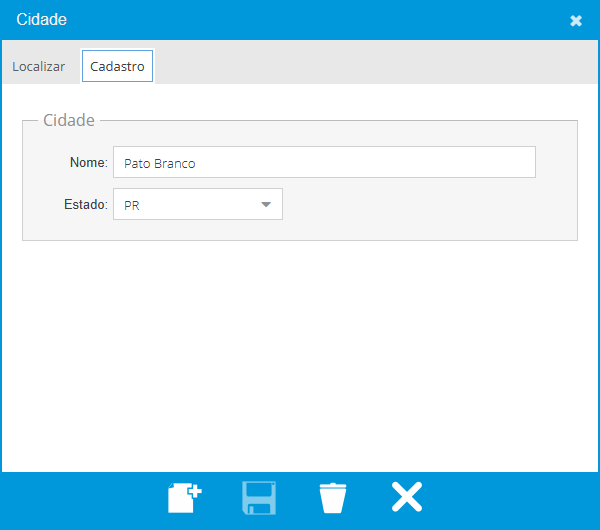The image size is (600, 530).
Task: Save the city with the floppy disk icon
Action: (x=259, y=497)
